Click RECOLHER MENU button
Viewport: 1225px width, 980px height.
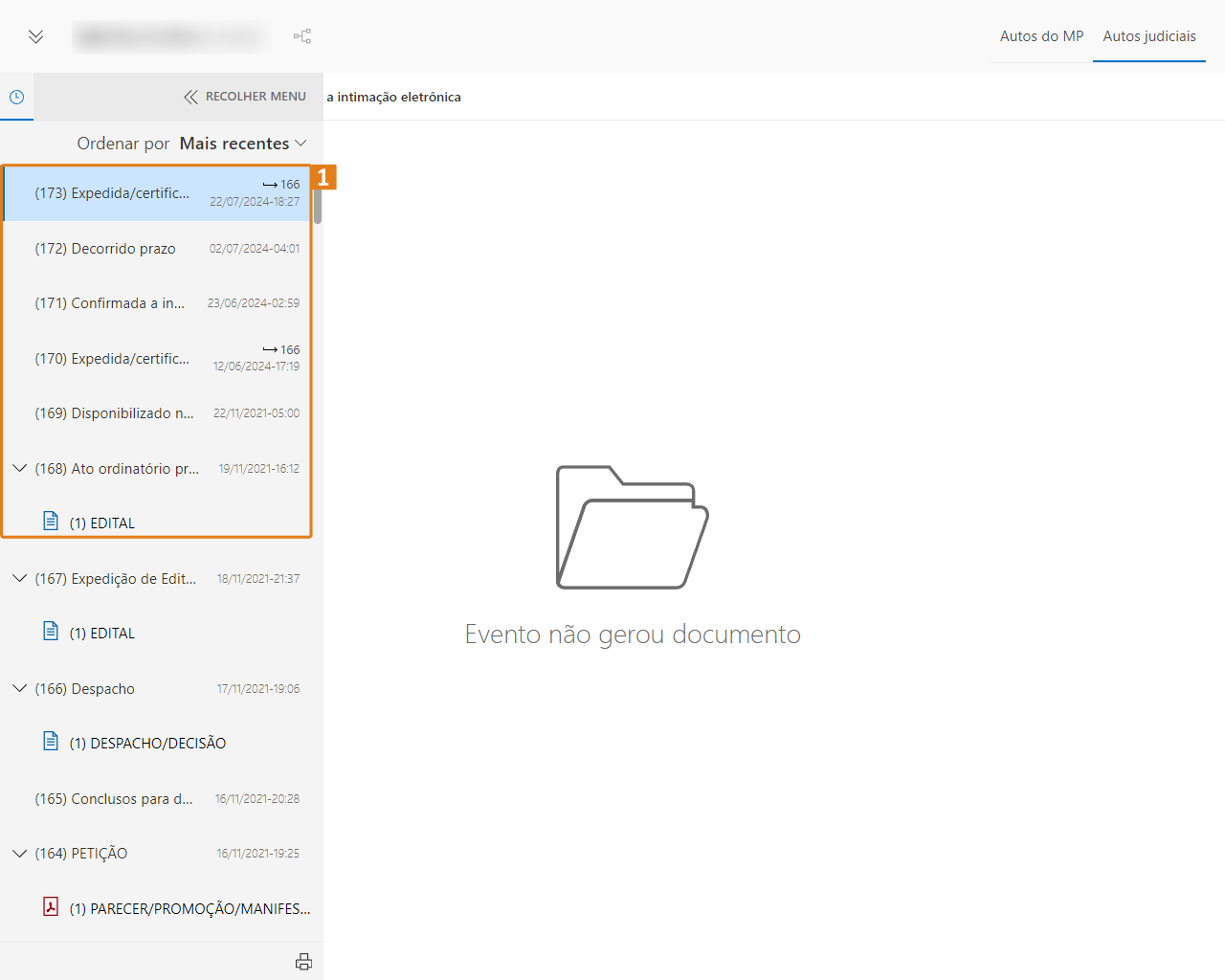(245, 97)
